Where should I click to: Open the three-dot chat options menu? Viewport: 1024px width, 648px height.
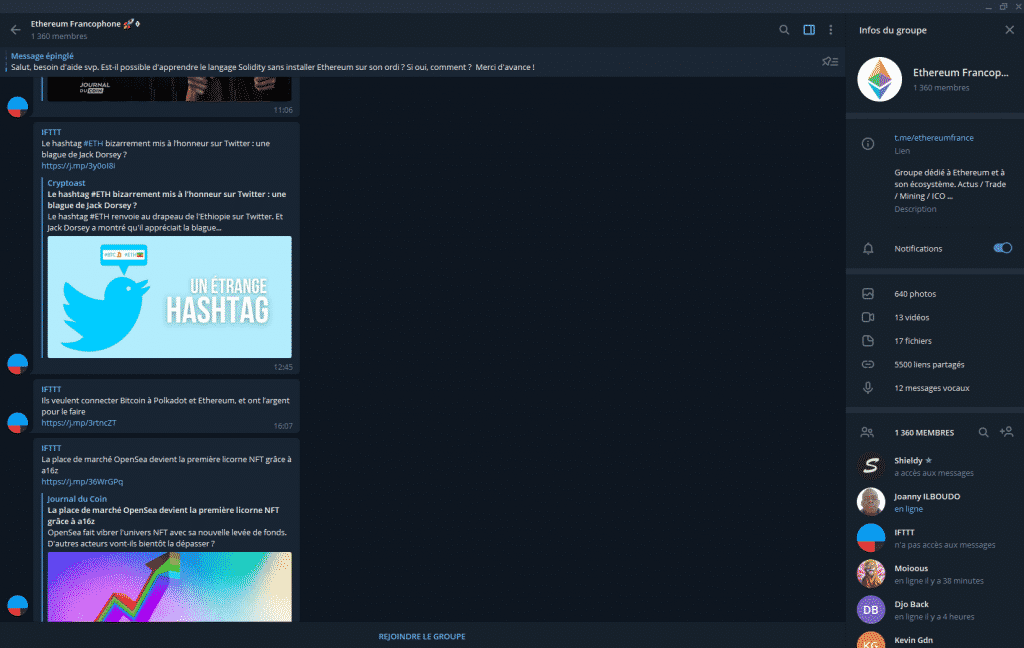point(830,30)
